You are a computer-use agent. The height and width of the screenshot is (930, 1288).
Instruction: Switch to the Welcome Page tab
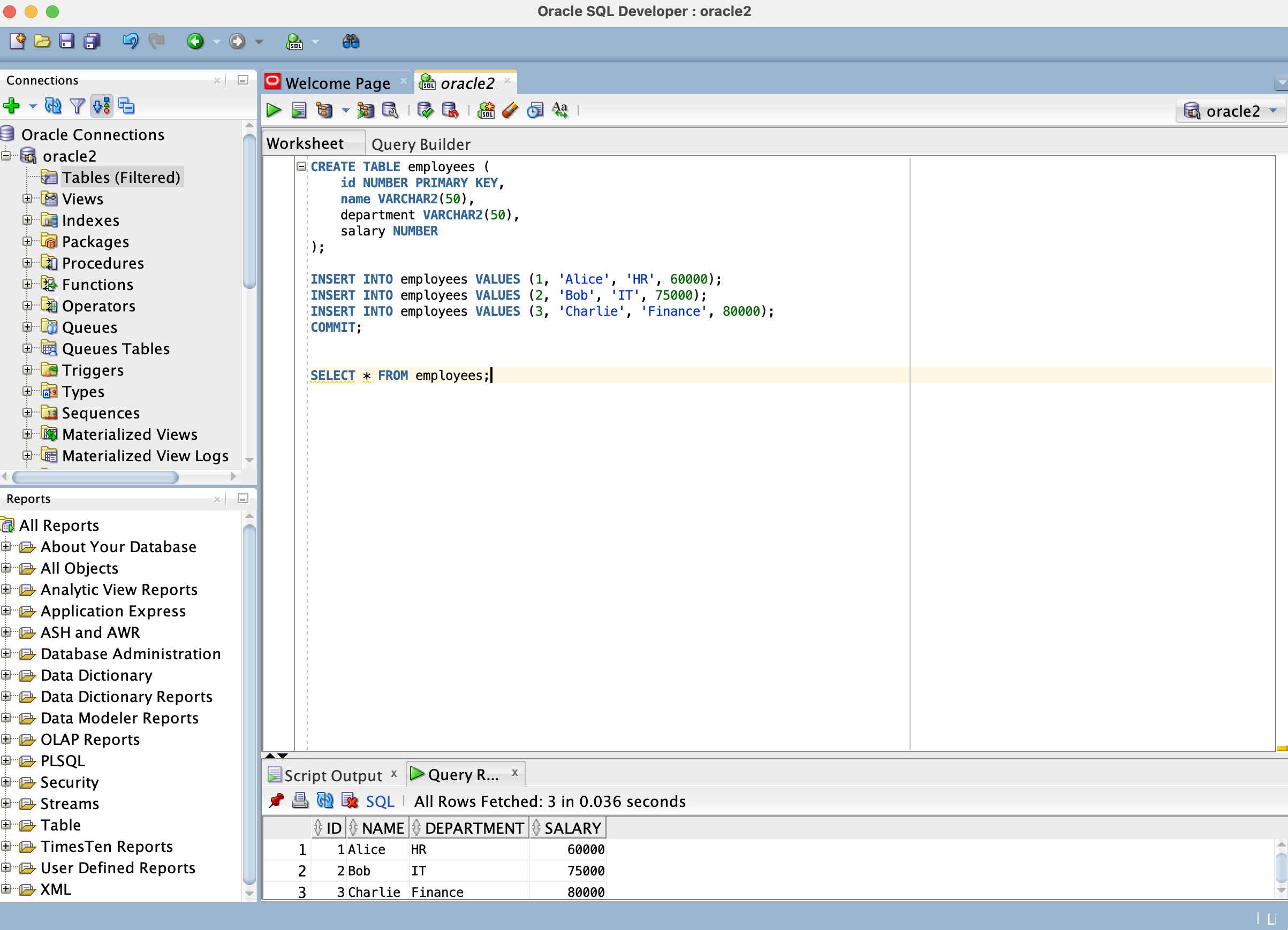tap(337, 83)
